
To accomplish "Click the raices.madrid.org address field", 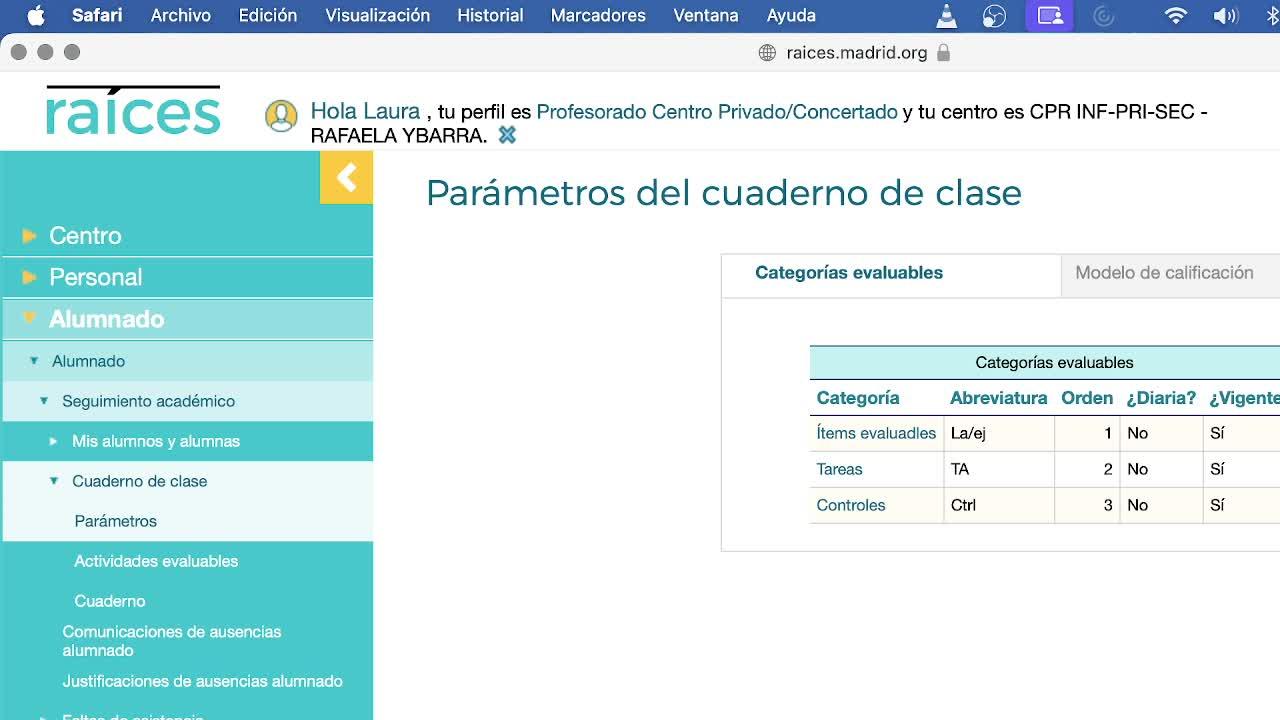I will 857,53.
